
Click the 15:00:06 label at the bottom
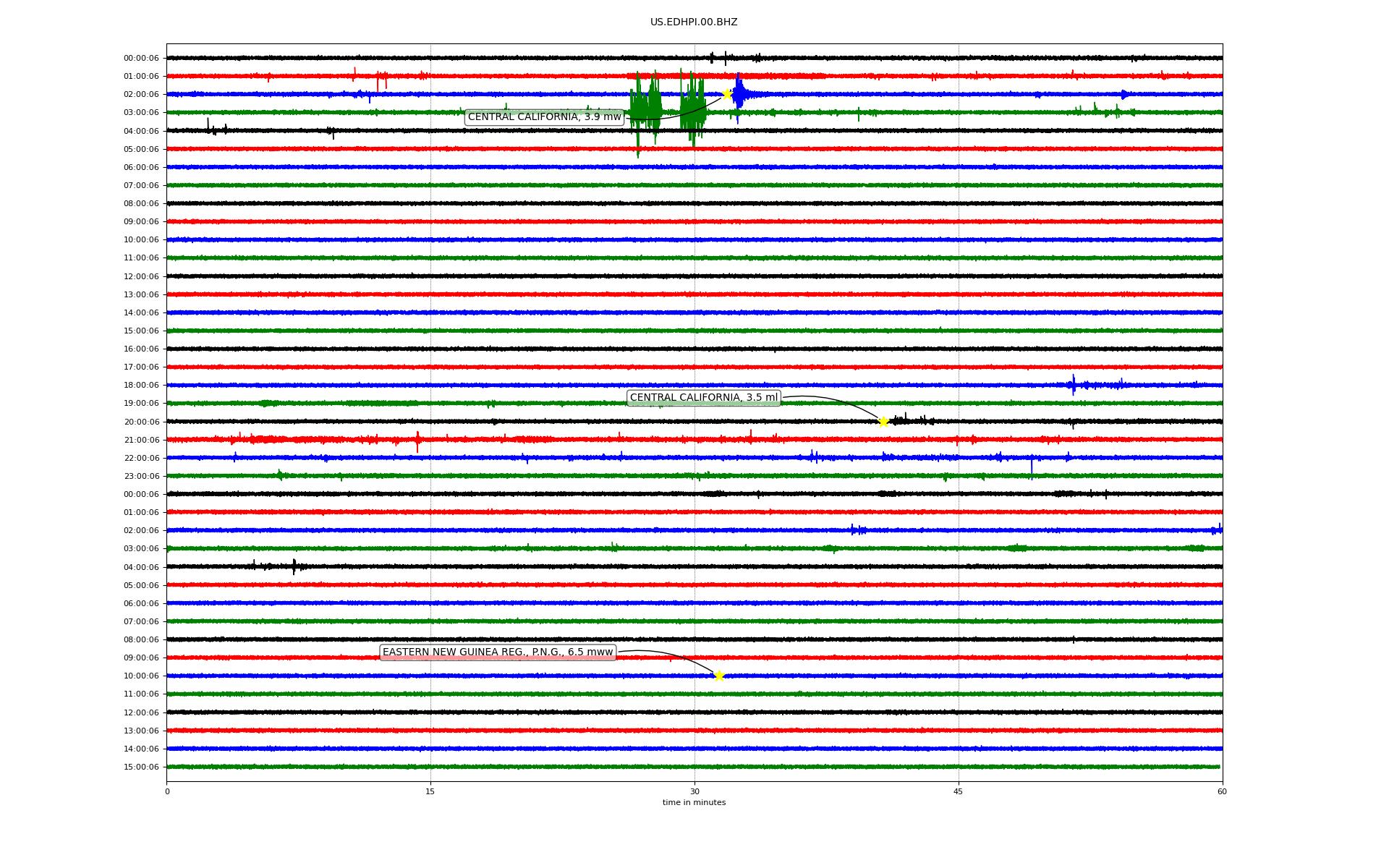click(x=141, y=767)
